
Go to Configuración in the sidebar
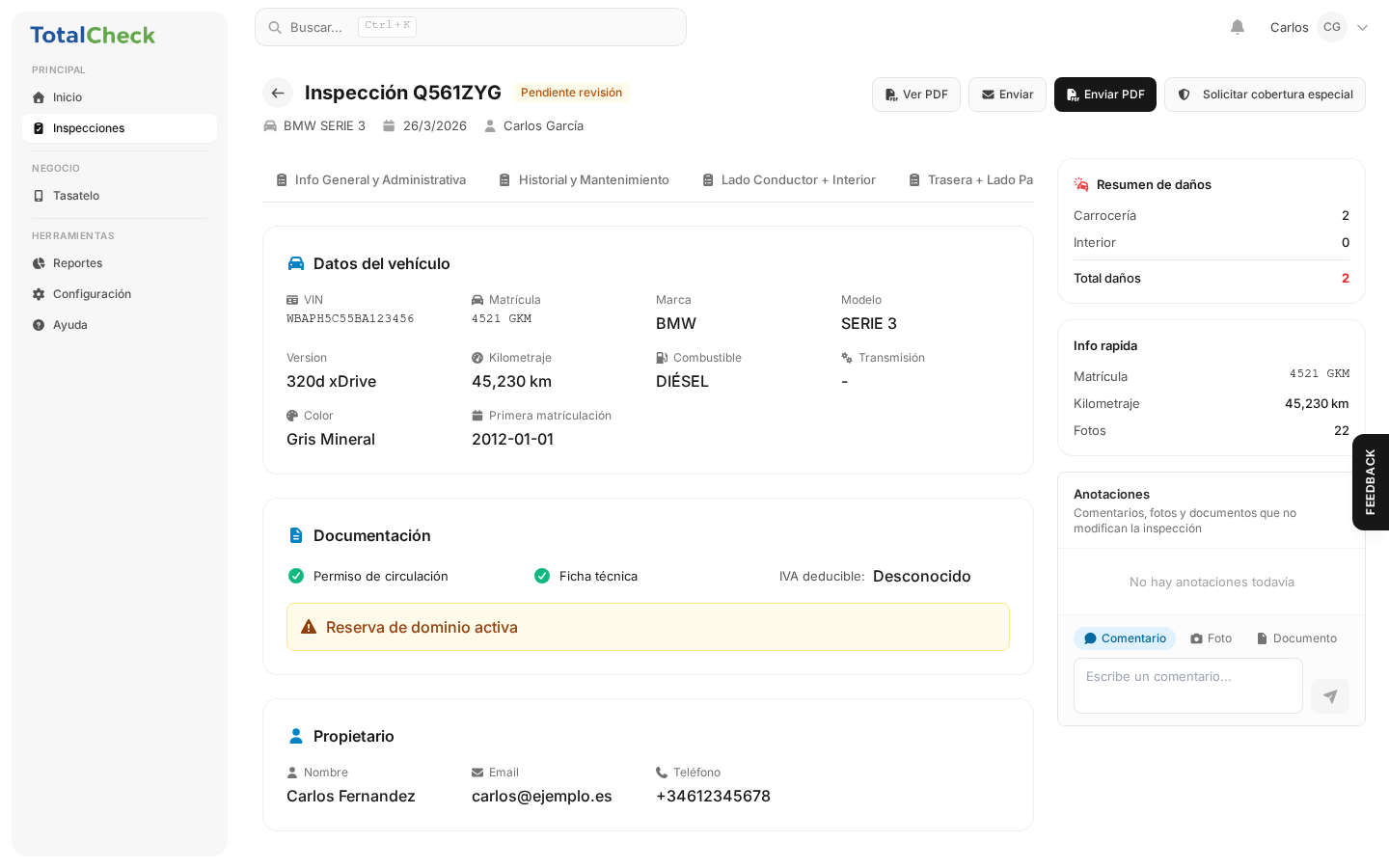click(x=92, y=294)
